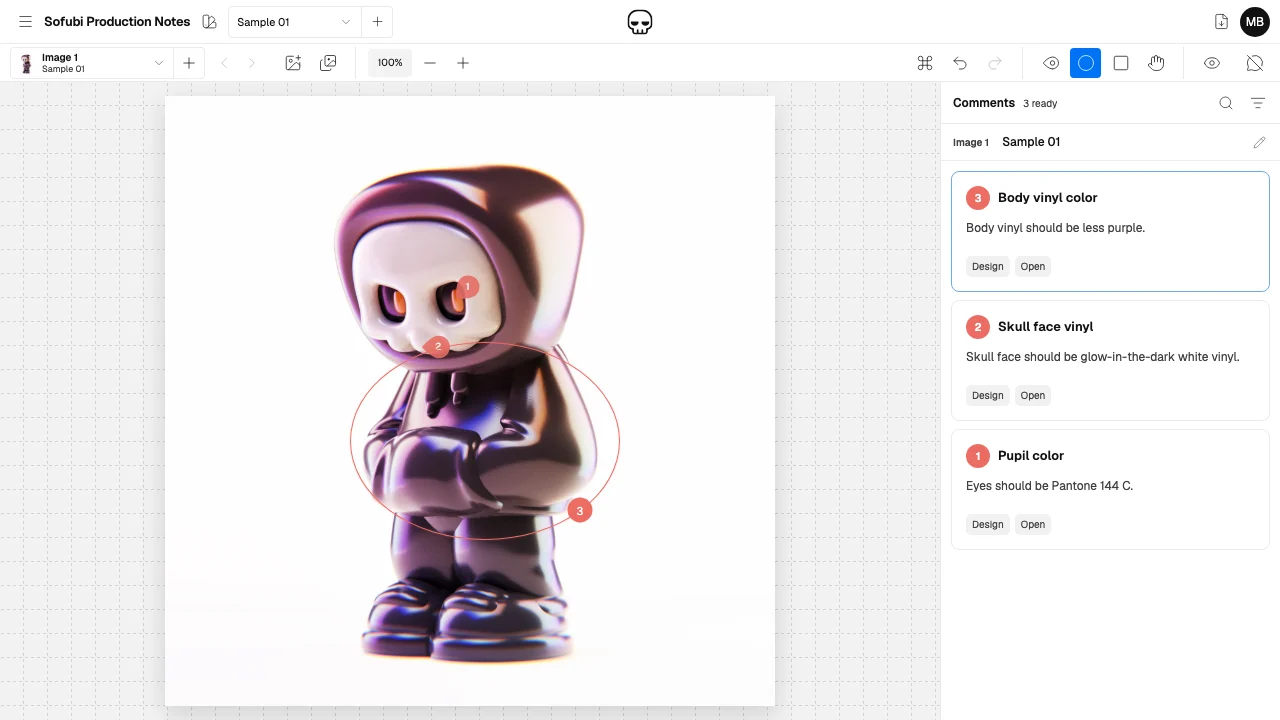Toggle the comments panel hide icon
Screen dimensions: 1280x720
(x=1255, y=63)
